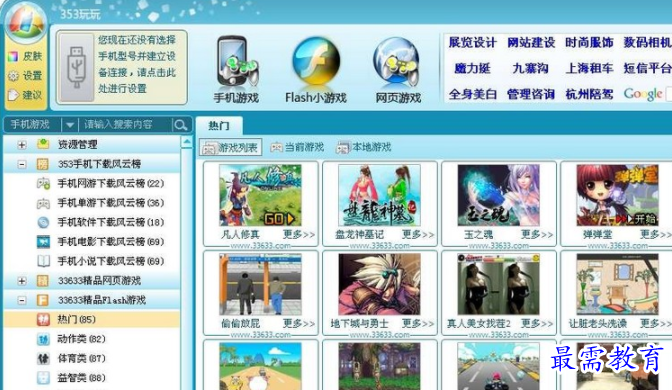Screen dimensions: 672x390
Task: Click 更多>> next to 偷偷放屁
Action: [x=299, y=324]
